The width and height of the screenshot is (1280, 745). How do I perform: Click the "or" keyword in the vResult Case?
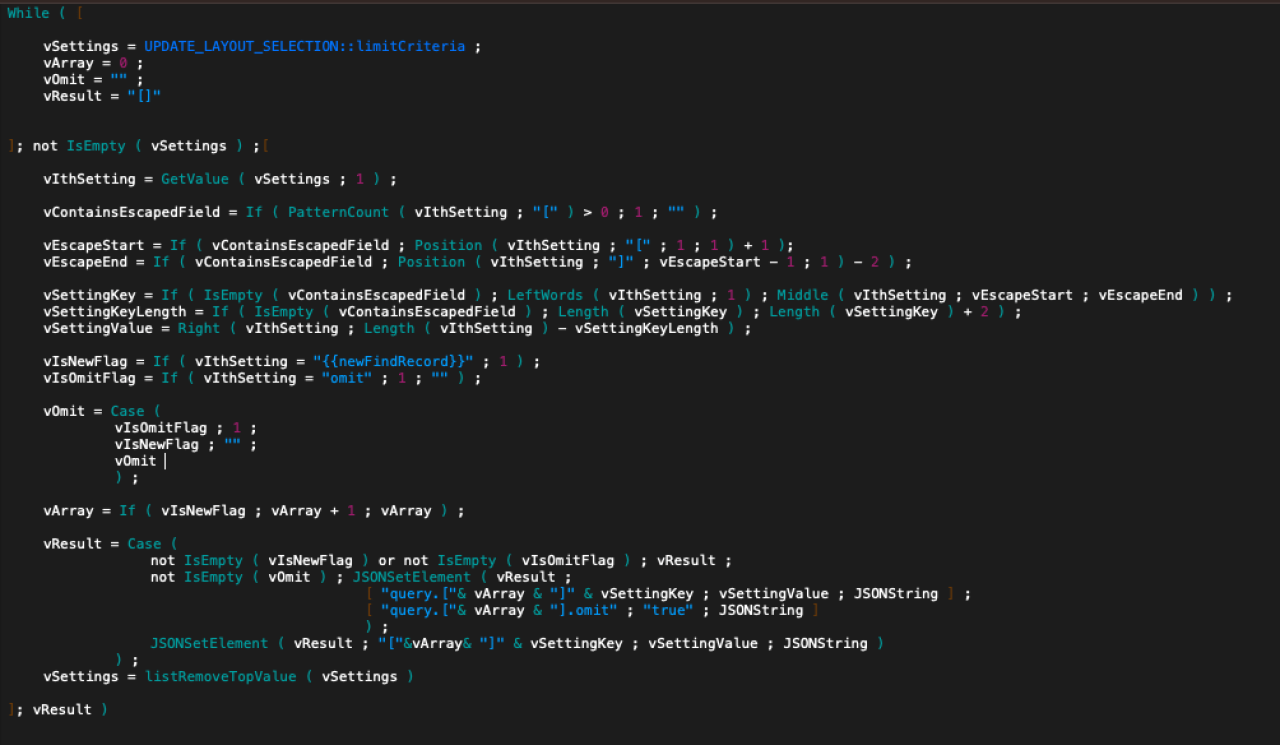pyautogui.click(x=386, y=560)
